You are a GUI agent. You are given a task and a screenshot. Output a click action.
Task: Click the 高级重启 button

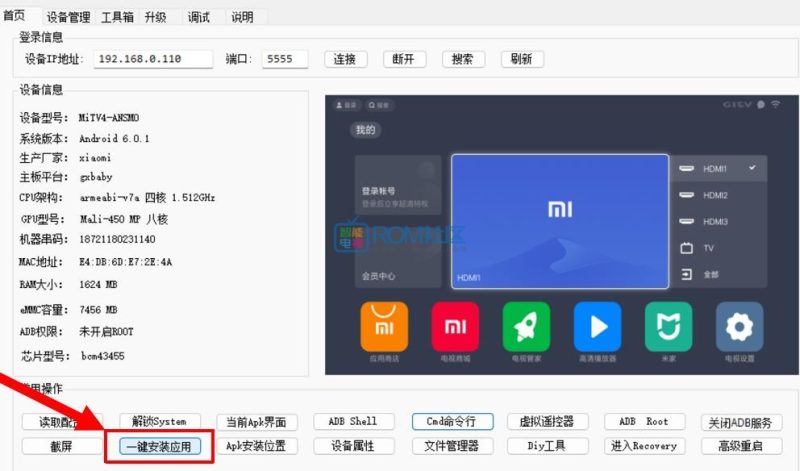point(741,446)
